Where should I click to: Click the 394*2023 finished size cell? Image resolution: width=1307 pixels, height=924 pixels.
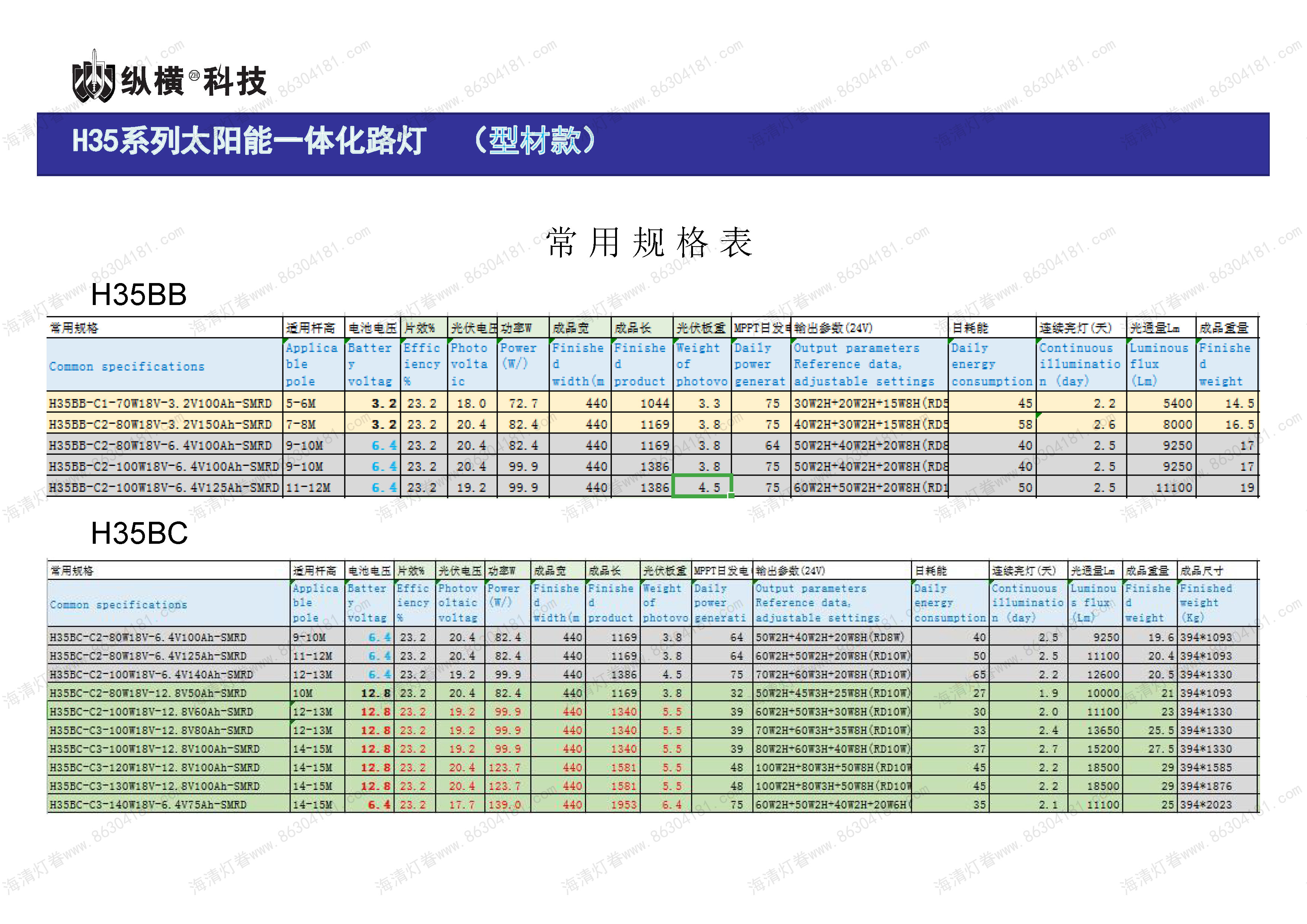point(1206,804)
